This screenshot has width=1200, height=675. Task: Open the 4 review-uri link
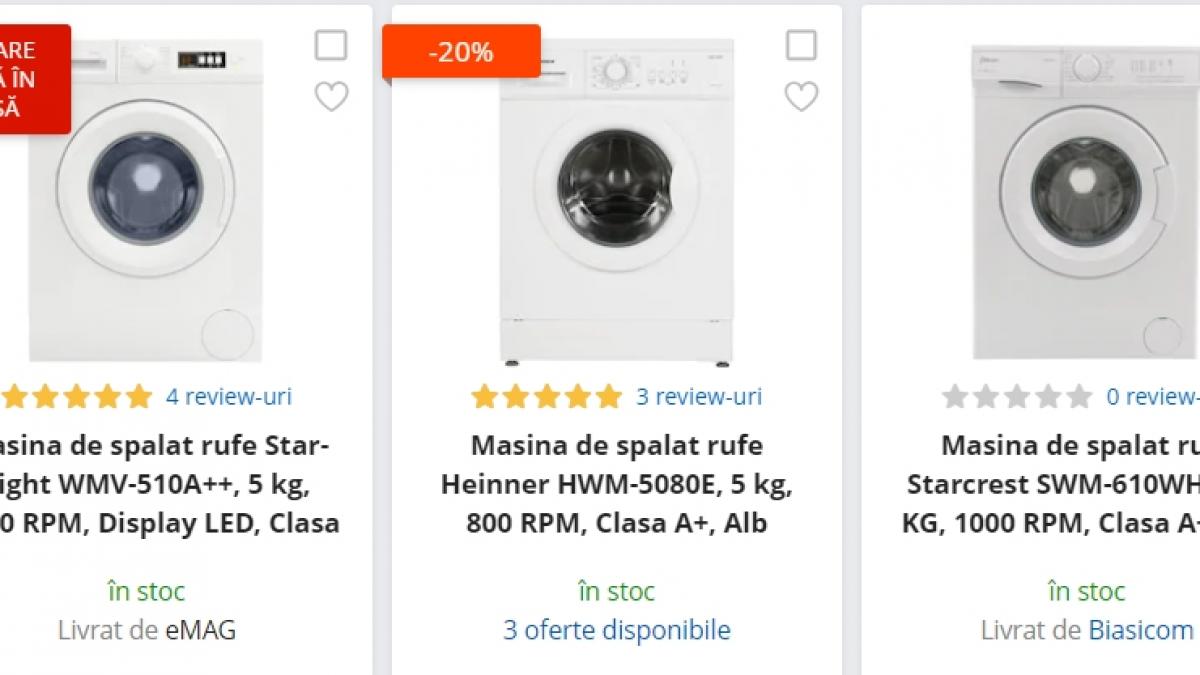pos(228,397)
